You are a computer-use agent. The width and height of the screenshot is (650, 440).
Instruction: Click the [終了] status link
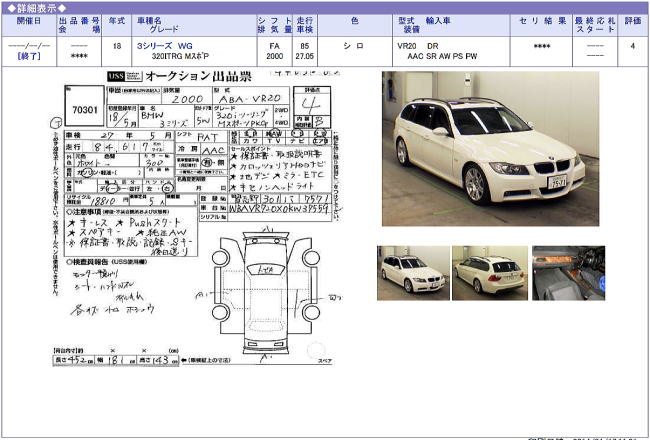(29, 56)
